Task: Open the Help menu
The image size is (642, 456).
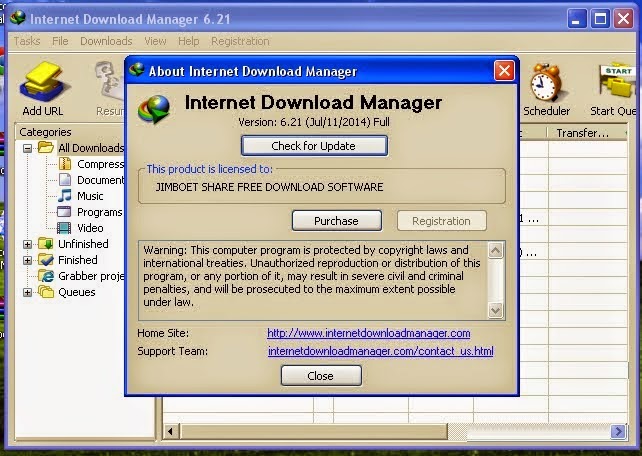Action: tap(189, 41)
